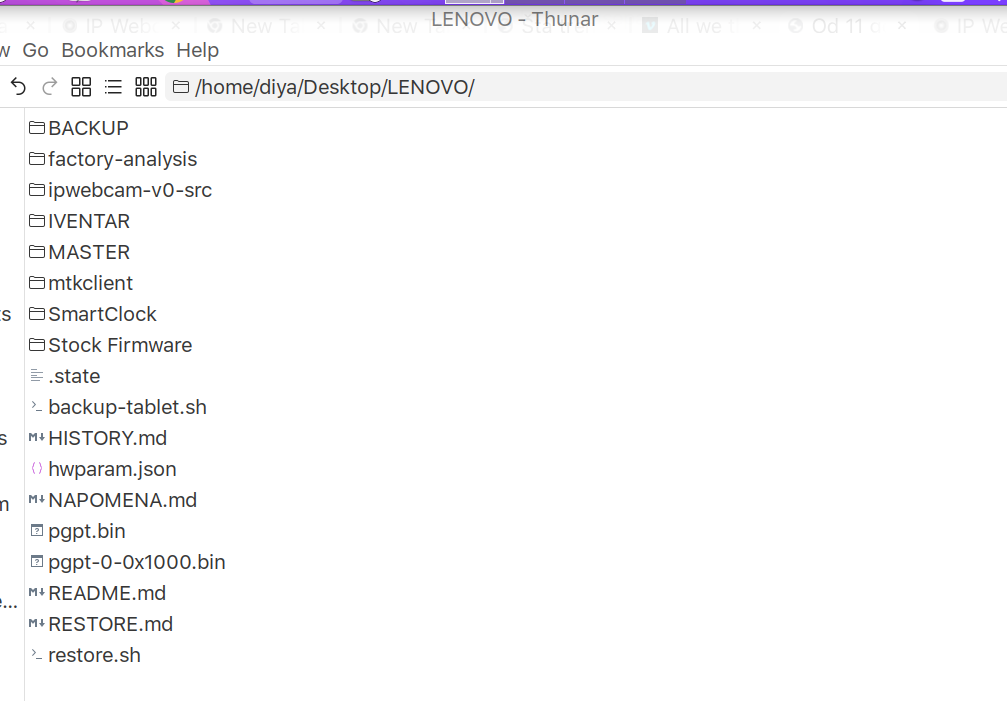Click the pgpt.bin binary file icon

pos(37,530)
